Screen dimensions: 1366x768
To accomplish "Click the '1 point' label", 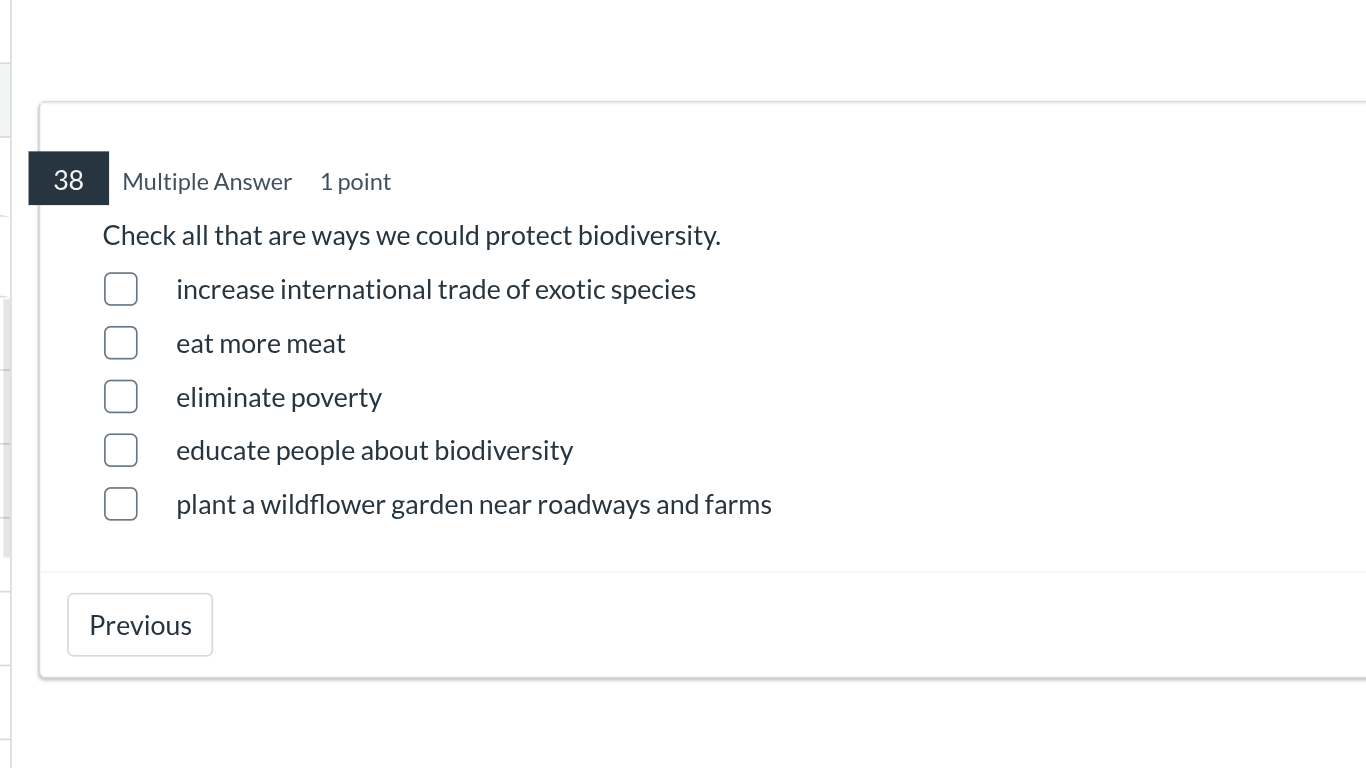I will pyautogui.click(x=355, y=182).
